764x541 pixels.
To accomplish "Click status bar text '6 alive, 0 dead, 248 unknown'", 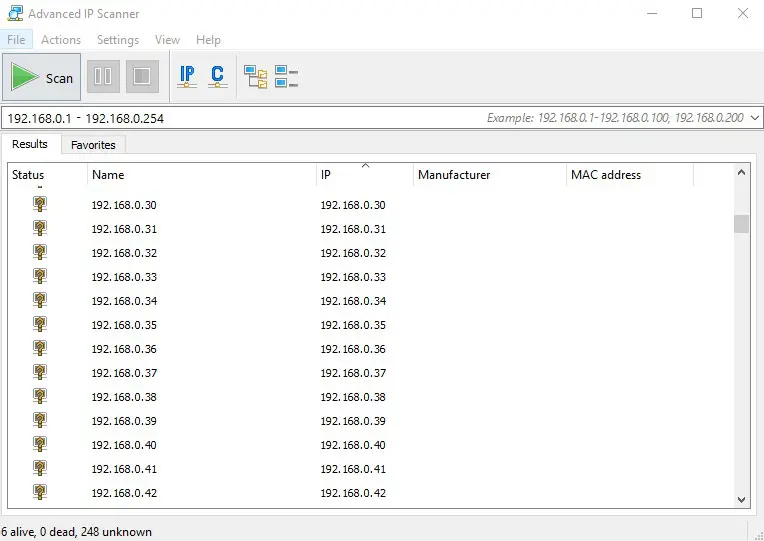I will 76,532.
